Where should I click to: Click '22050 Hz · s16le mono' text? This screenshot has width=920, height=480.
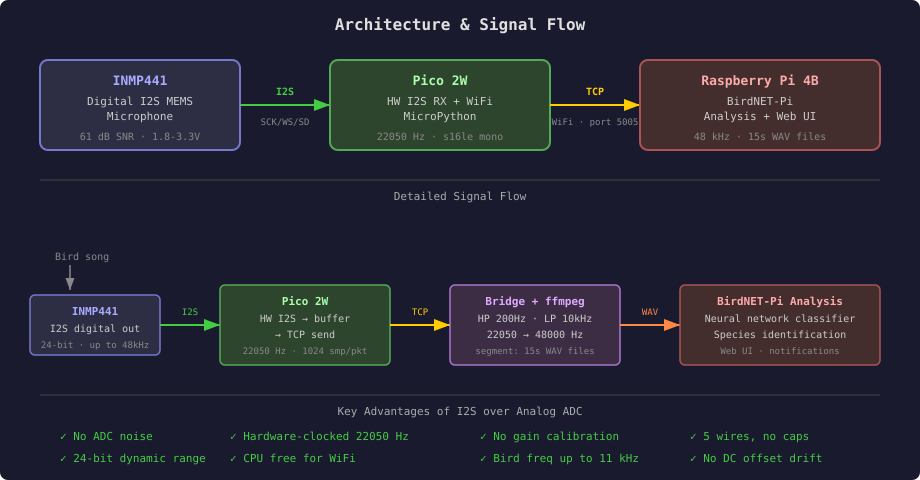439,137
